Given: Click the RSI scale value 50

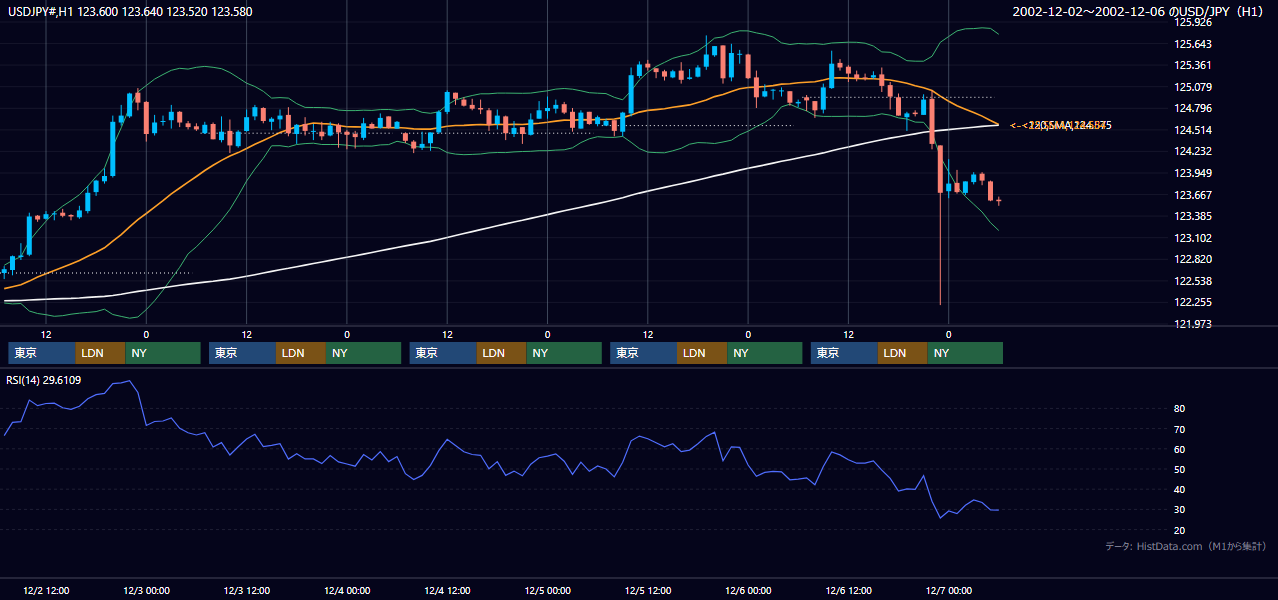Looking at the screenshot, I should (x=1180, y=469).
